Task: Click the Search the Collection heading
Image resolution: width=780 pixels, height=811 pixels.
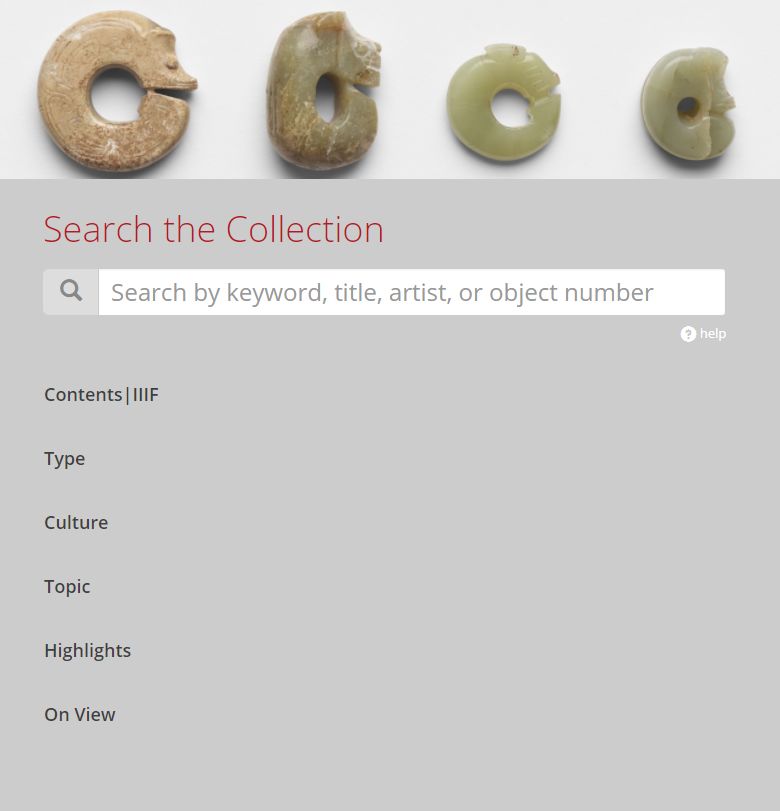Action: click(214, 229)
